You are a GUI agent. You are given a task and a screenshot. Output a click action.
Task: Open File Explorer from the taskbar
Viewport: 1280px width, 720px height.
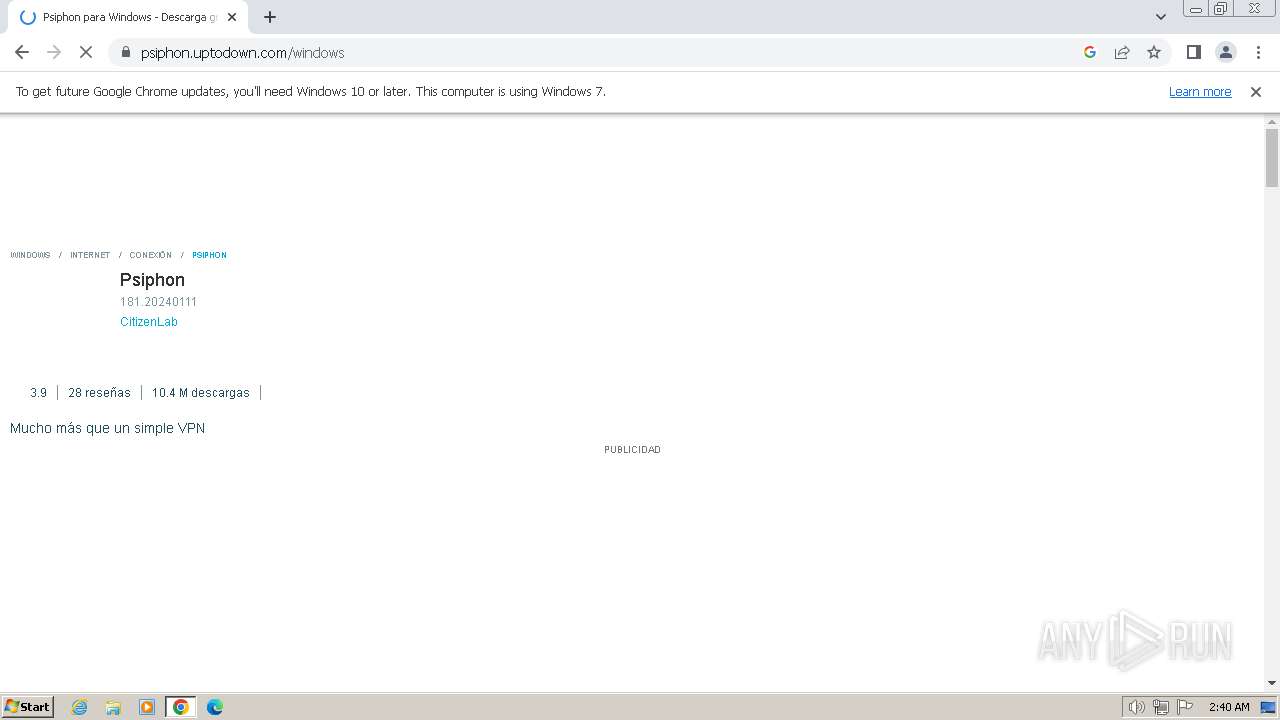(113, 707)
